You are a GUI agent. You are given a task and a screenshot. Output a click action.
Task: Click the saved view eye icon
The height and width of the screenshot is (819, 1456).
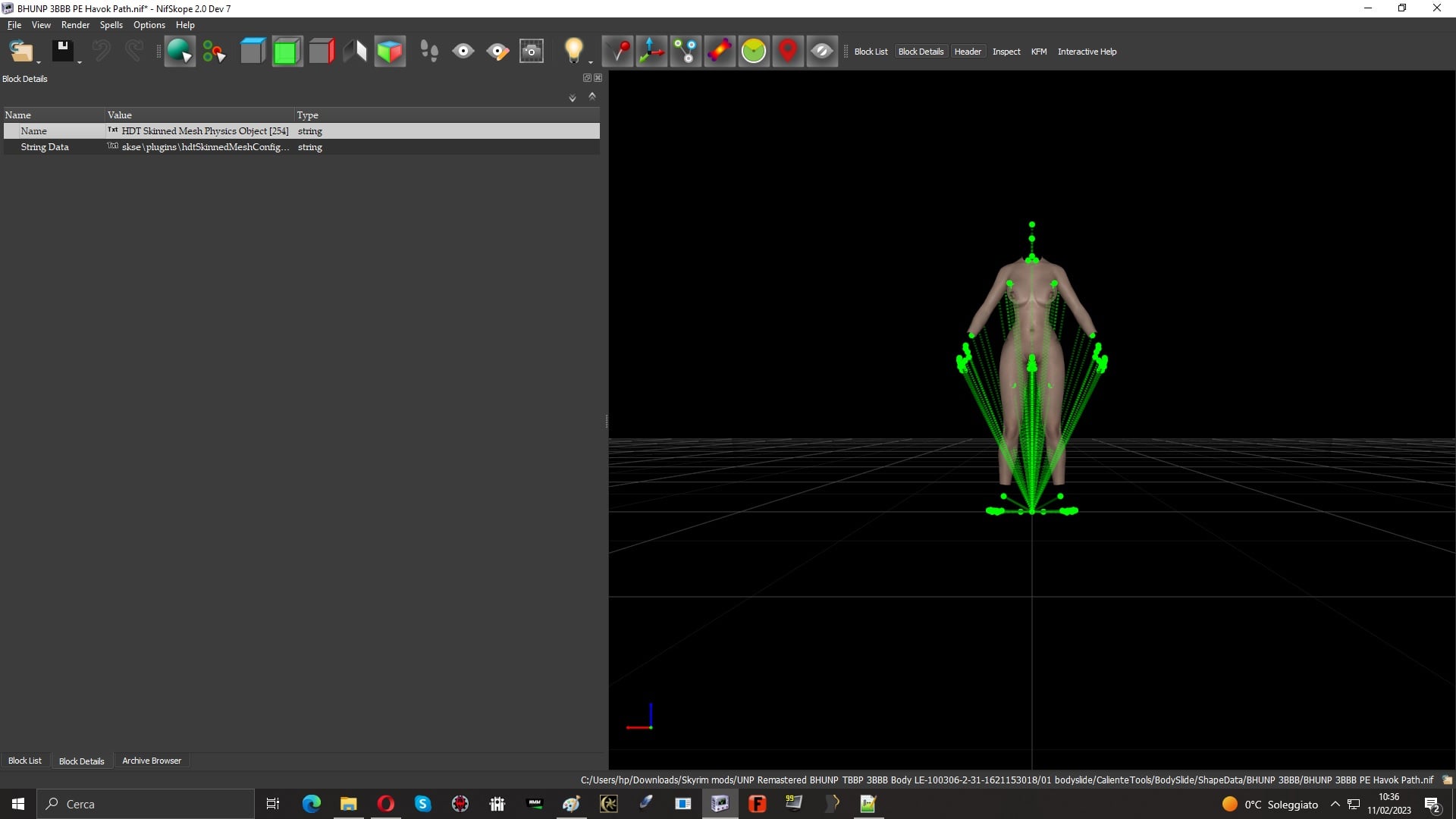[x=463, y=52]
